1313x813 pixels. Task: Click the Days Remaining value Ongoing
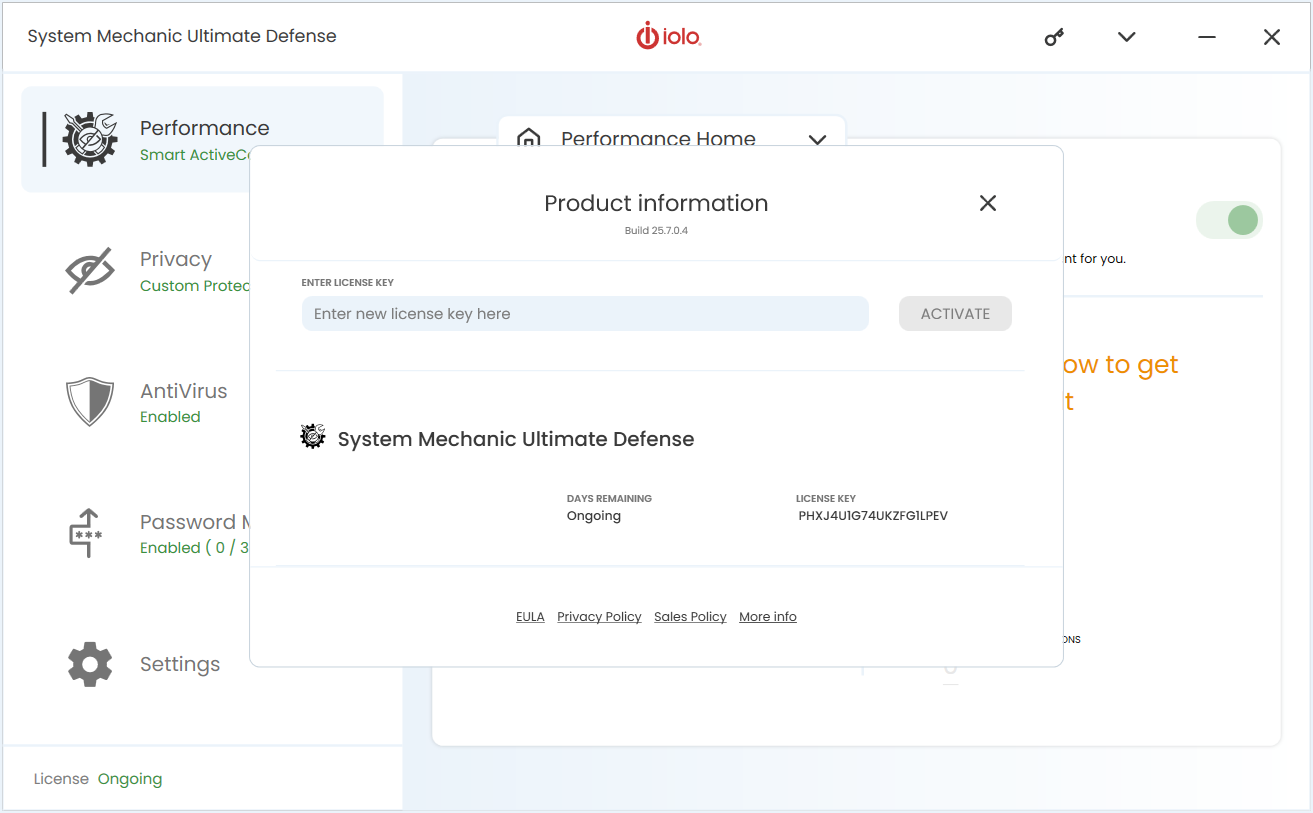tap(594, 516)
